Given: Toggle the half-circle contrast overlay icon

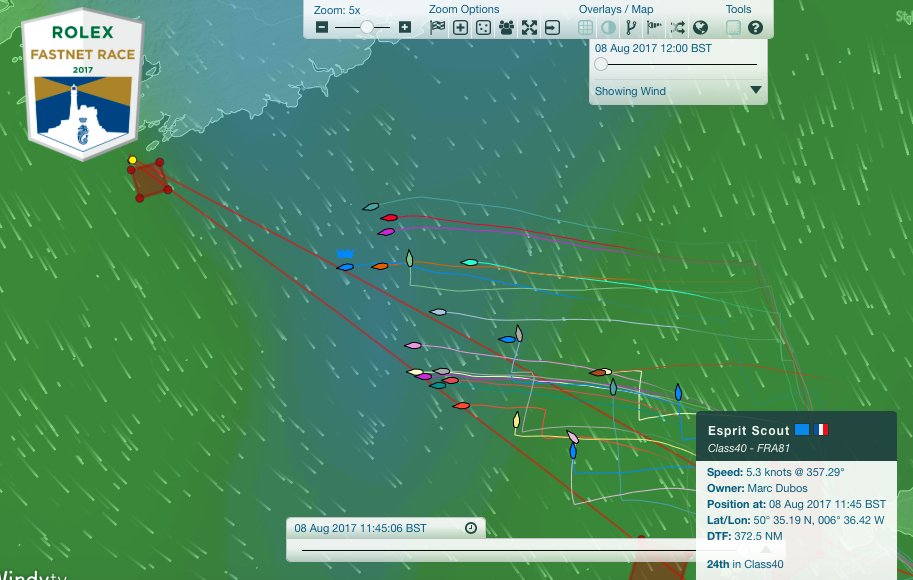Looking at the screenshot, I should pos(608,27).
